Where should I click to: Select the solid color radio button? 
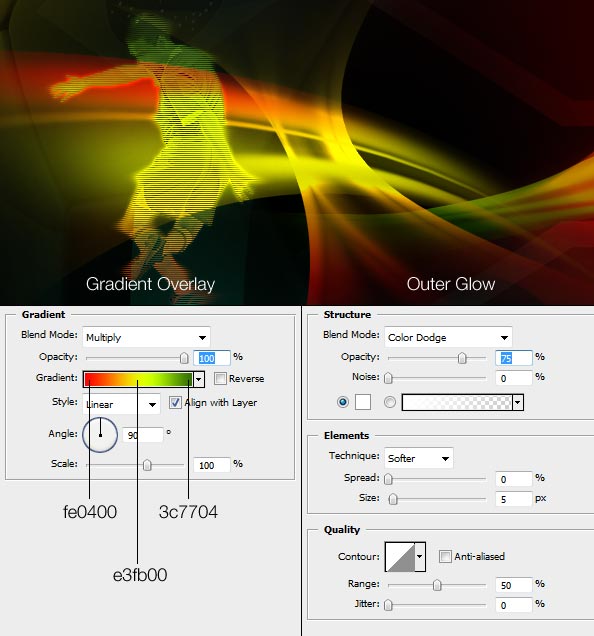343,402
